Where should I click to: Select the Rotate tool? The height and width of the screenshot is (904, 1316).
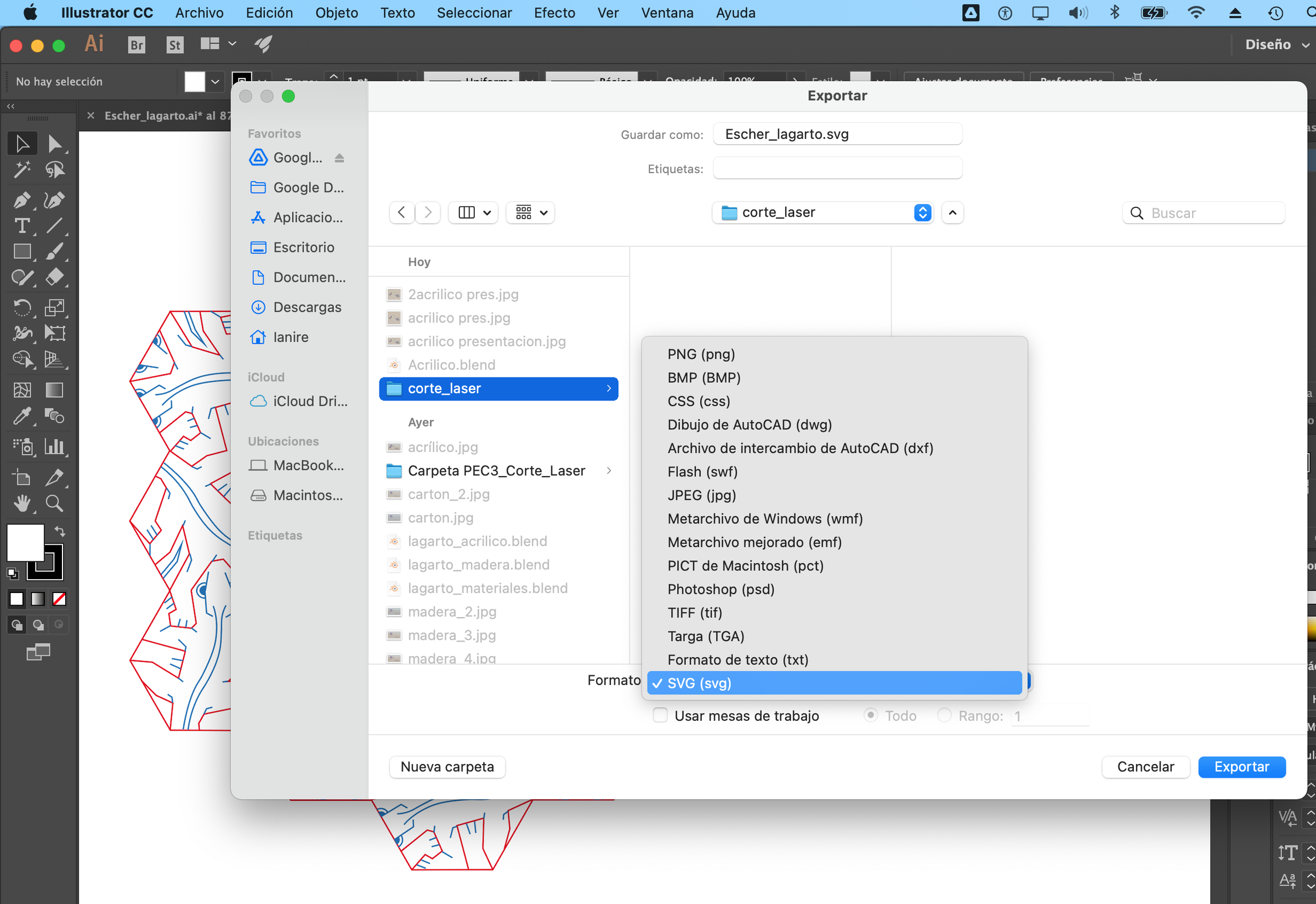[22, 308]
